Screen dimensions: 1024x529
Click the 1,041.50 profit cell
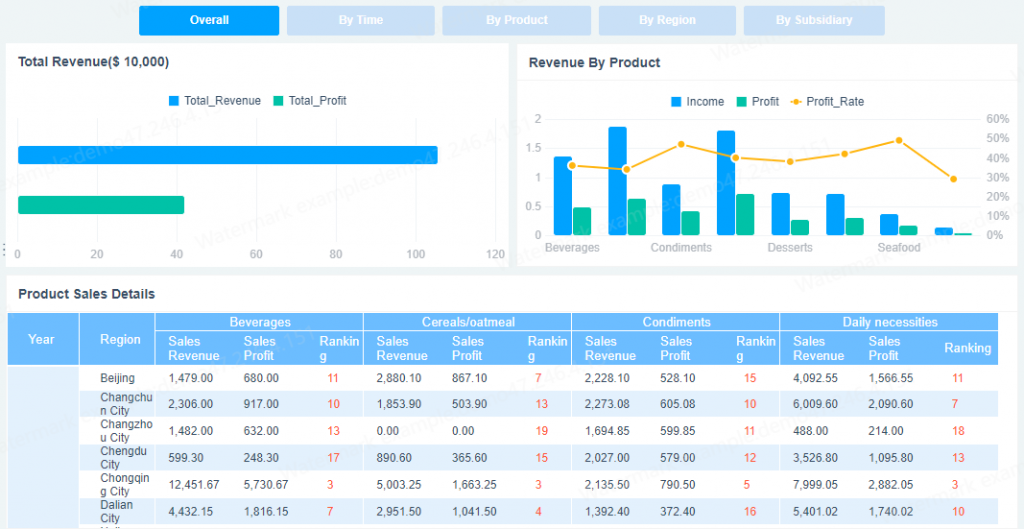click(474, 511)
